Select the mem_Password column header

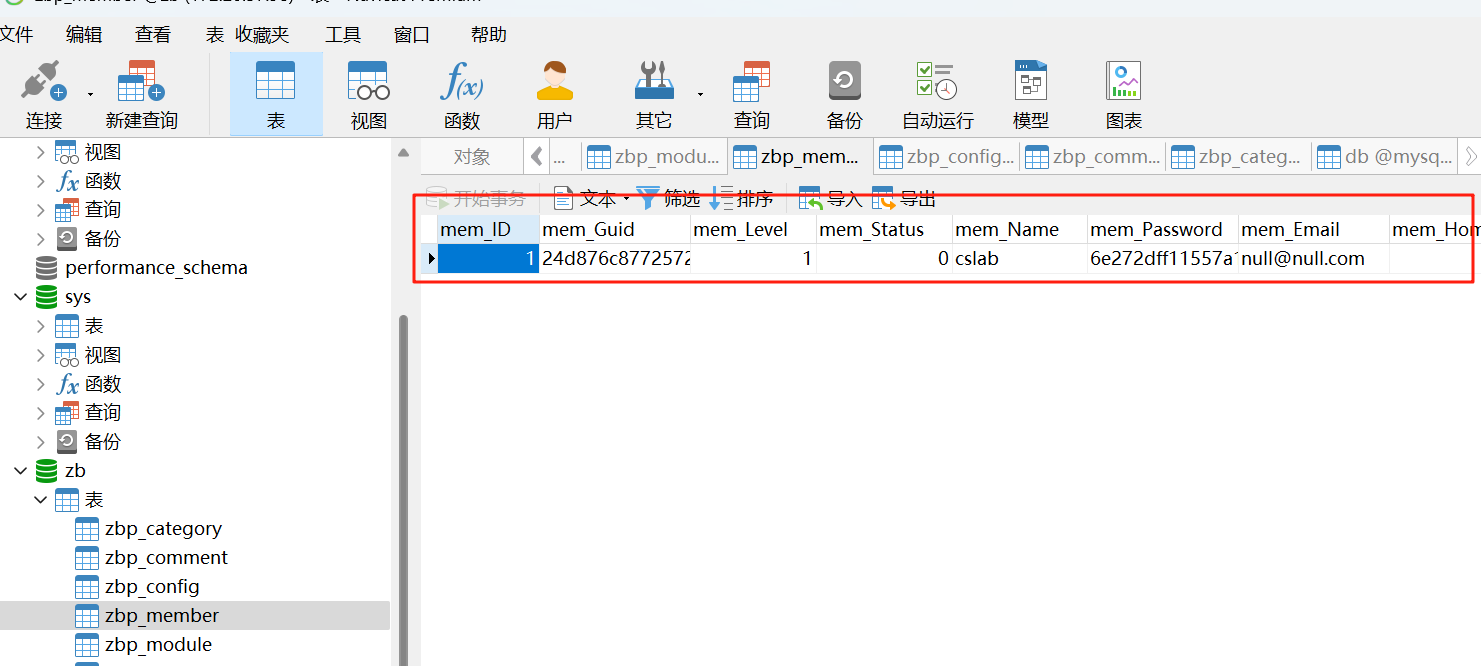[1163, 230]
